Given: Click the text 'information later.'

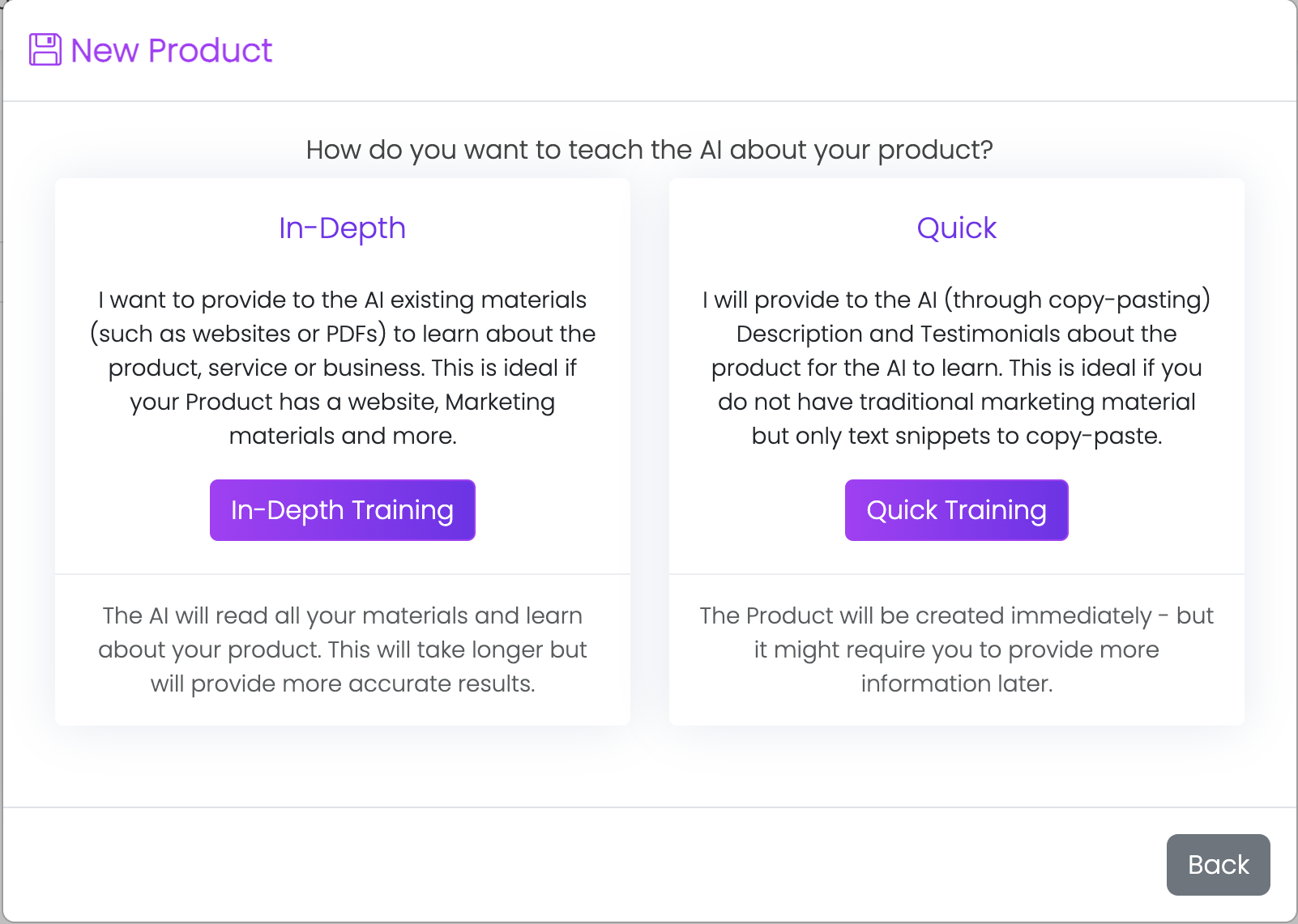Looking at the screenshot, I should pos(957,683).
